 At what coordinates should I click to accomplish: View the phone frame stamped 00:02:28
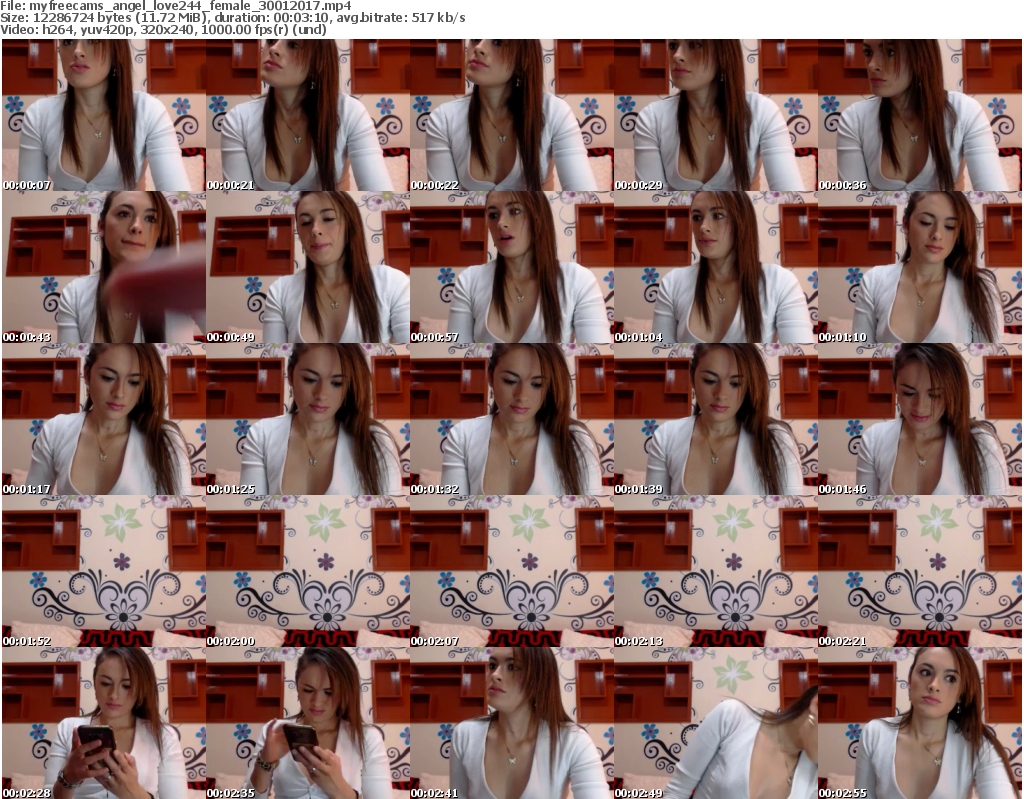(x=104, y=723)
